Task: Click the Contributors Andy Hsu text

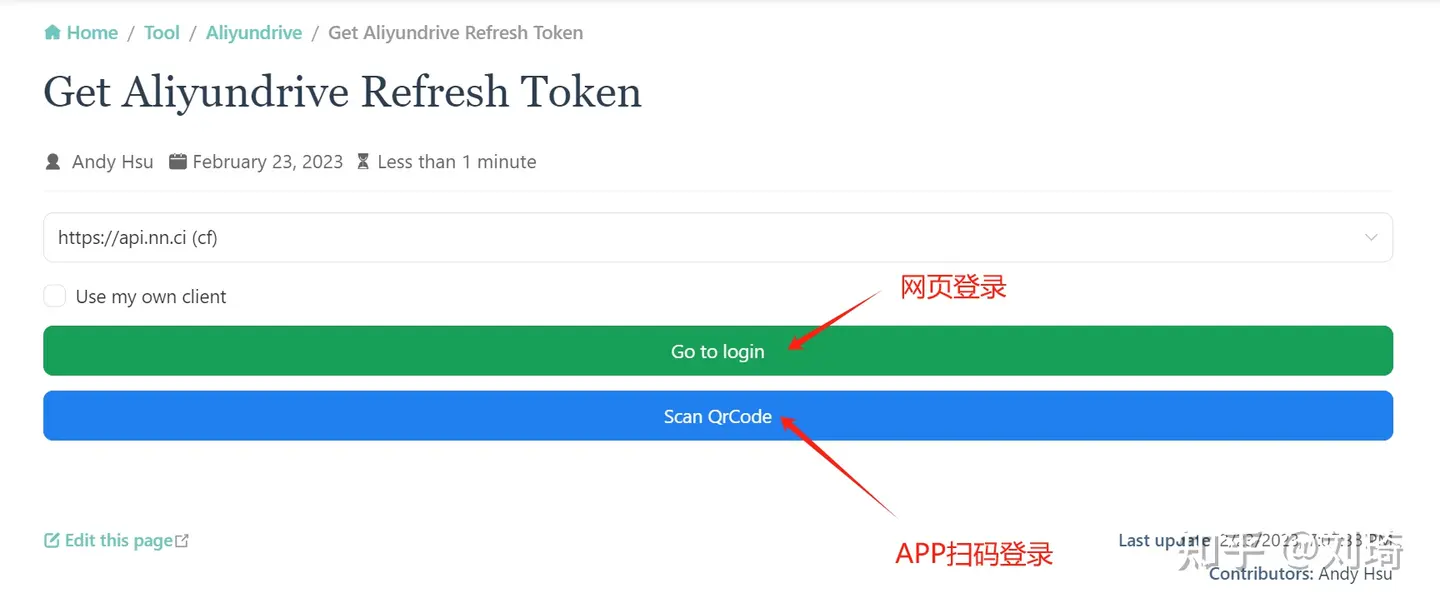Action: (1300, 574)
